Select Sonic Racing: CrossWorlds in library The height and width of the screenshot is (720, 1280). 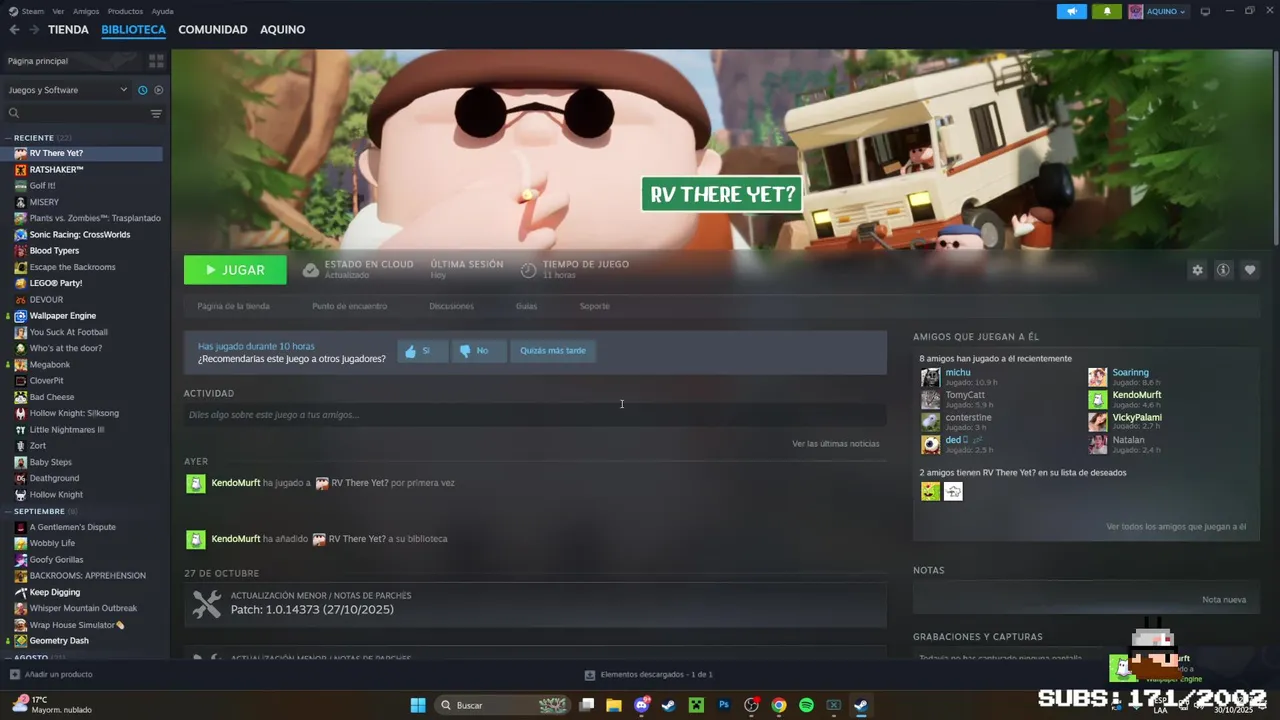[x=82, y=235]
